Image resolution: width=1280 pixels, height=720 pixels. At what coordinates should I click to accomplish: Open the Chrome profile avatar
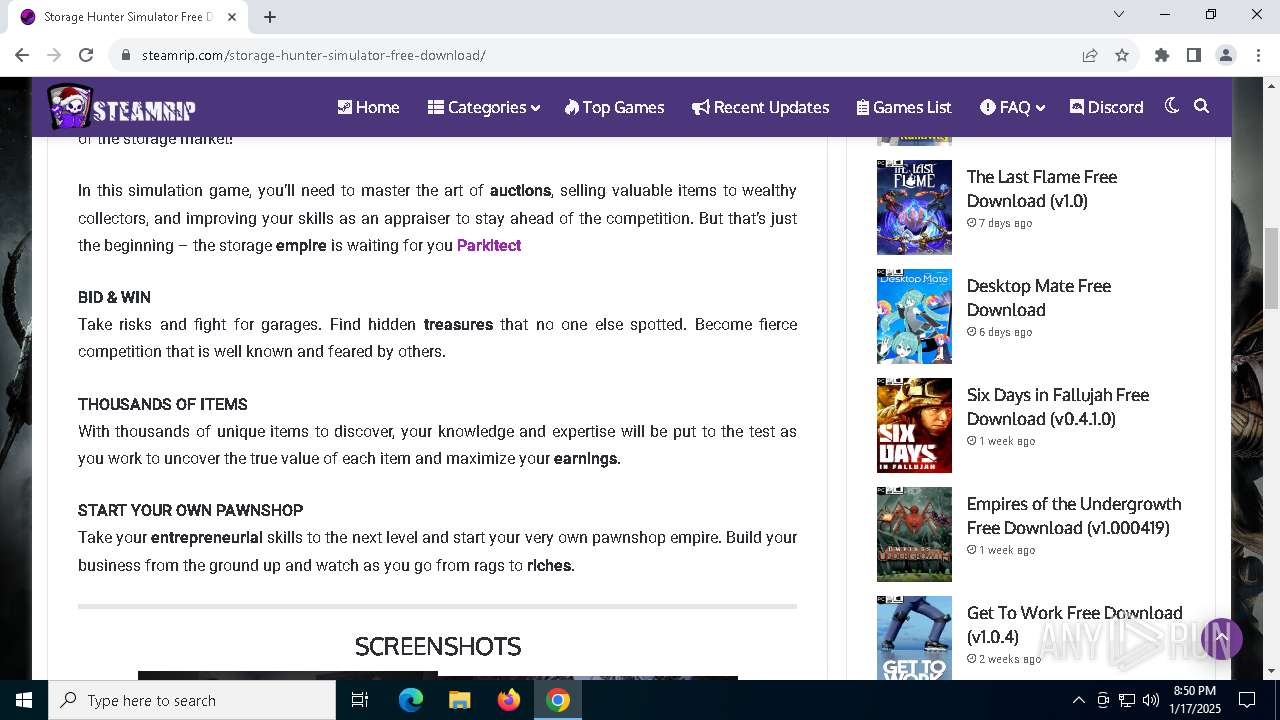point(1226,55)
